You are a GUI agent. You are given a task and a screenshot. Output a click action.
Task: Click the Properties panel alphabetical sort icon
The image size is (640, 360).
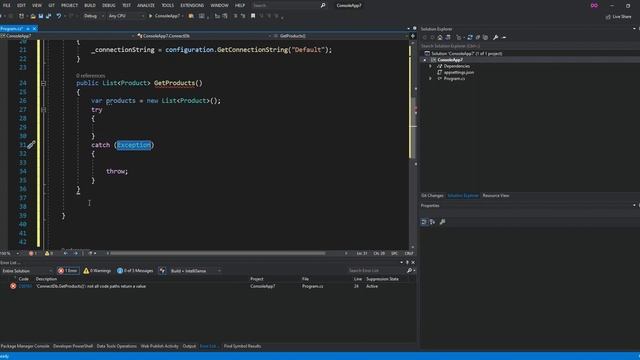432,222
